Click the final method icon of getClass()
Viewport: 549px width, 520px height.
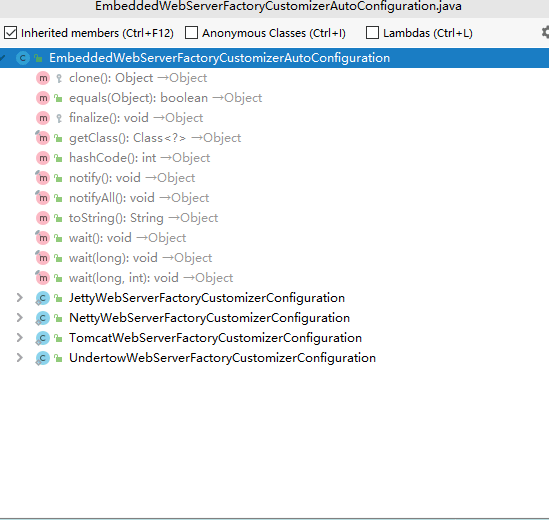pyautogui.click(x=43, y=138)
